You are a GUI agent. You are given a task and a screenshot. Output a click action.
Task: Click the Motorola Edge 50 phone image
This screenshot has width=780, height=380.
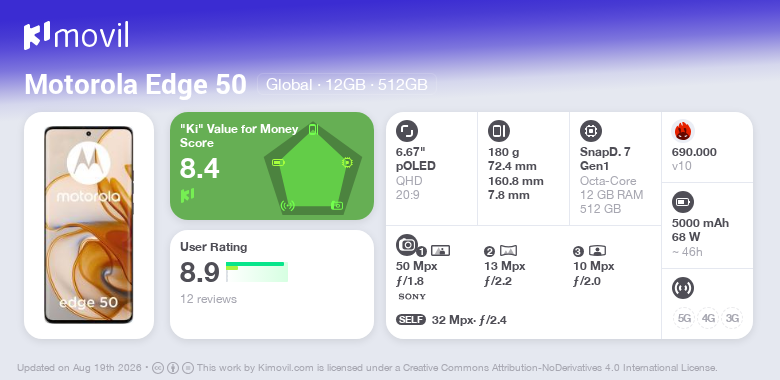tap(89, 225)
